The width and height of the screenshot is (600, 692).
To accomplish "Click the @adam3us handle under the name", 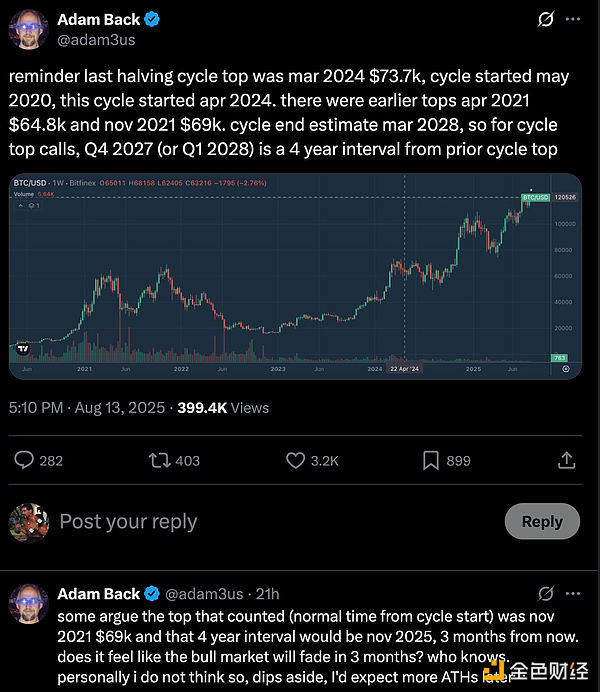I will click(x=96, y=40).
